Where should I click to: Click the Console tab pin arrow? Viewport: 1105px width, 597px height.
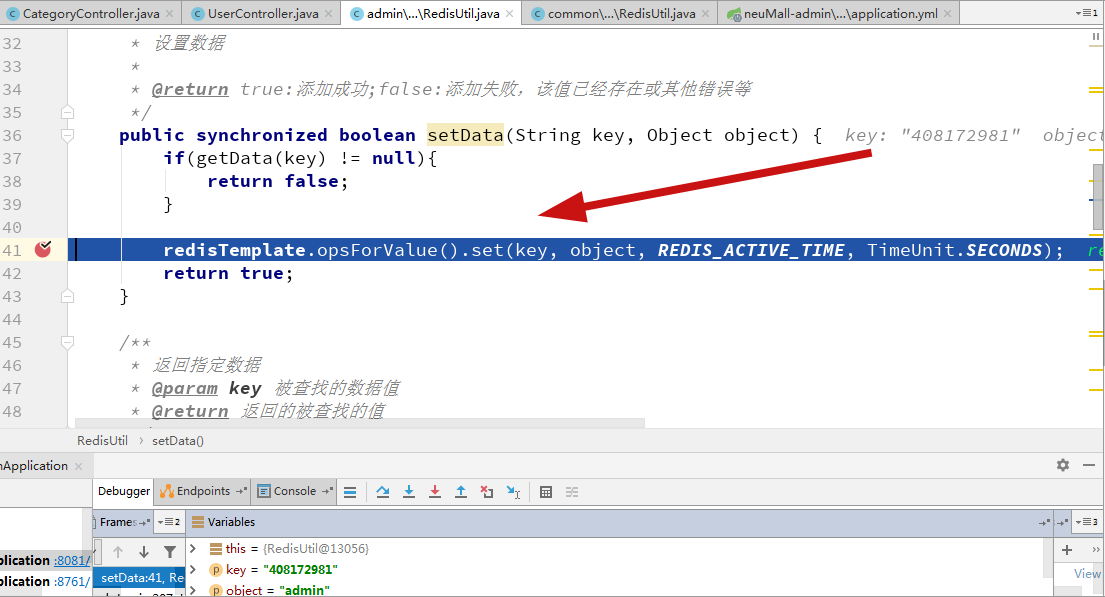pos(327,491)
